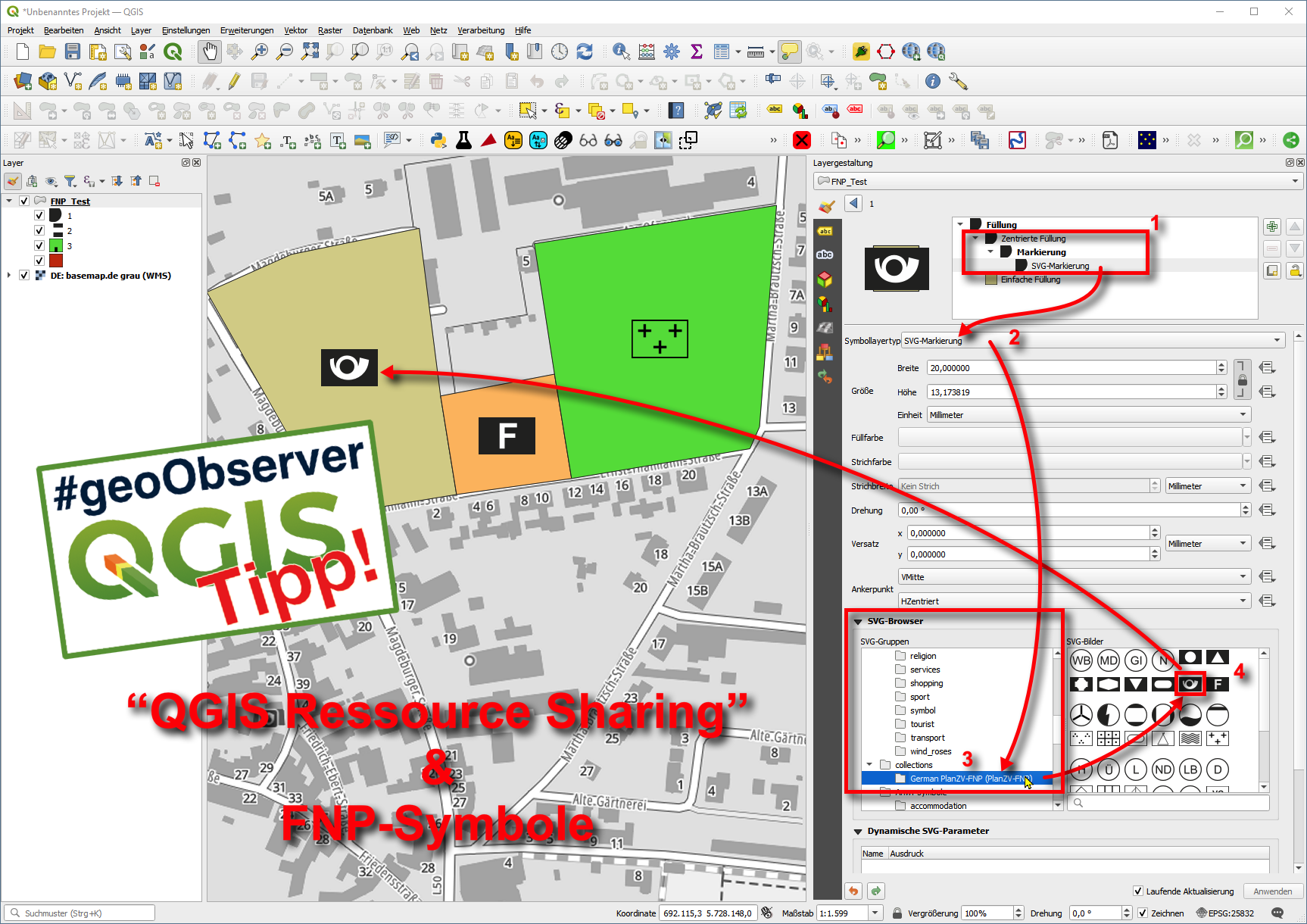Toggle FNP_Test layer visibility checkbox
This screenshot has width=1307, height=924.
24,201
